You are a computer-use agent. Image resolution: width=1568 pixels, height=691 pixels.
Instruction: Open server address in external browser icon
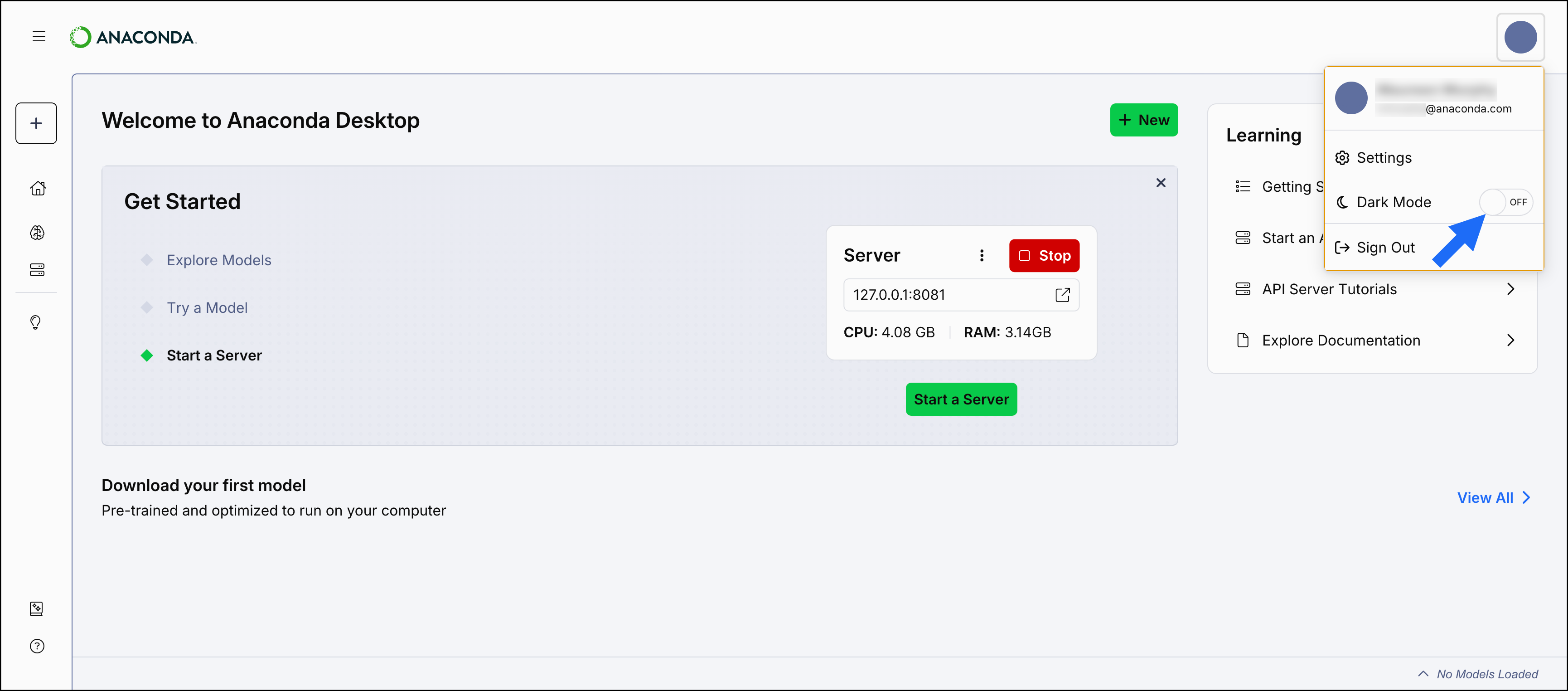(x=1062, y=295)
